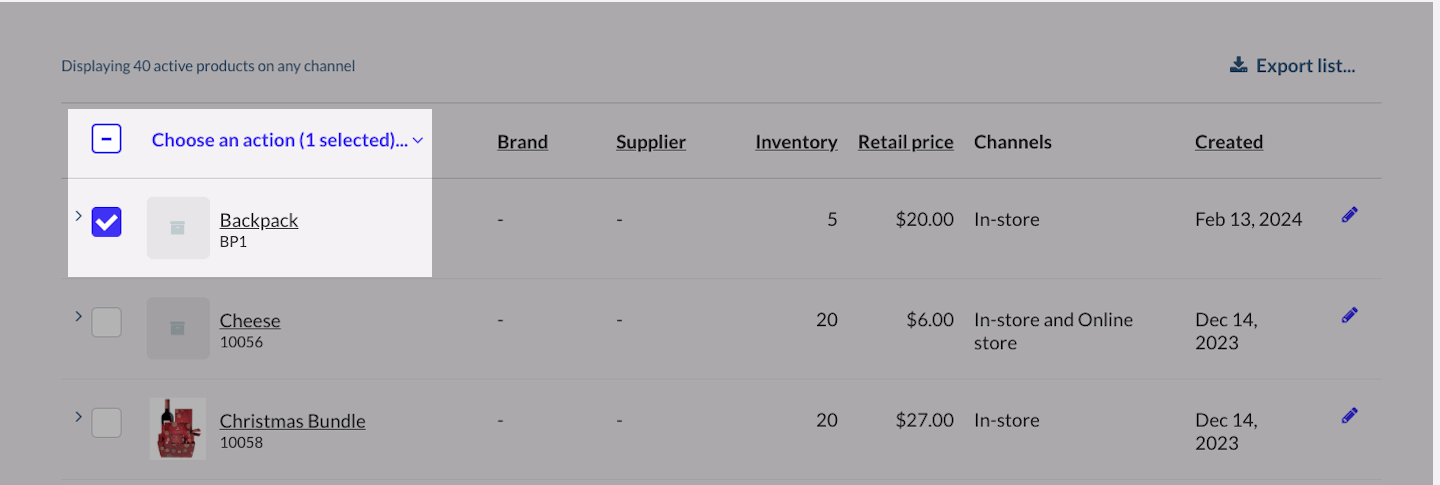Click the Christmas Bundle edit pencil icon
Image resolution: width=1440 pixels, height=485 pixels.
1350,415
